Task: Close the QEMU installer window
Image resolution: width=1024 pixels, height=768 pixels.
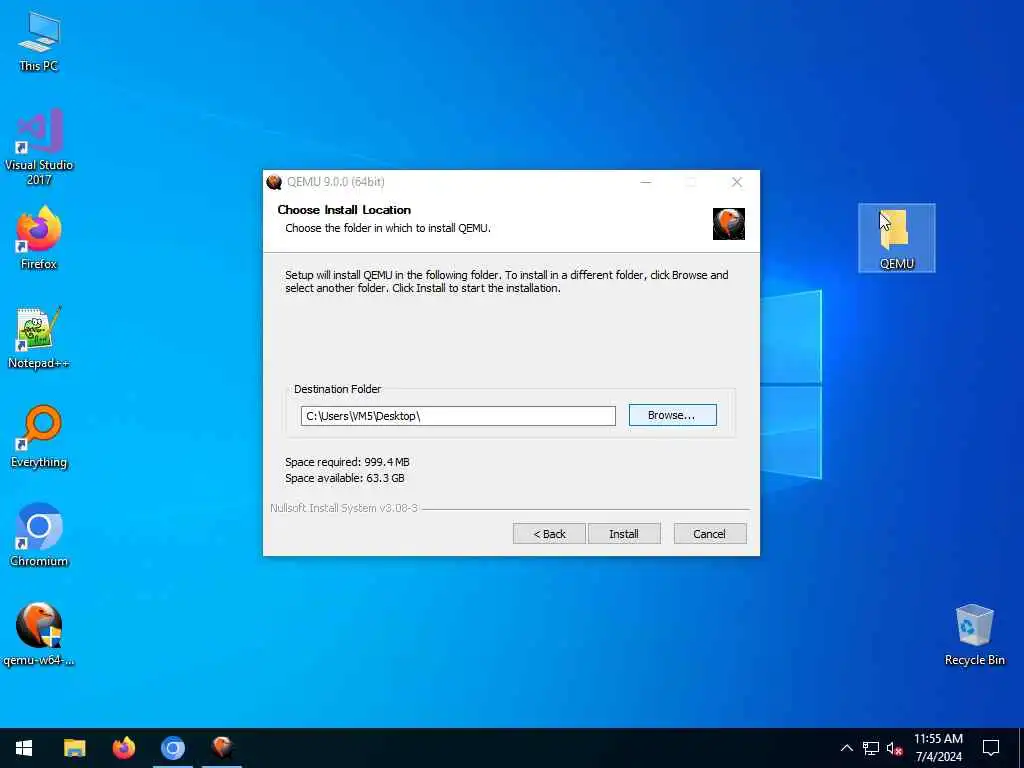Action: pyautogui.click(x=737, y=182)
